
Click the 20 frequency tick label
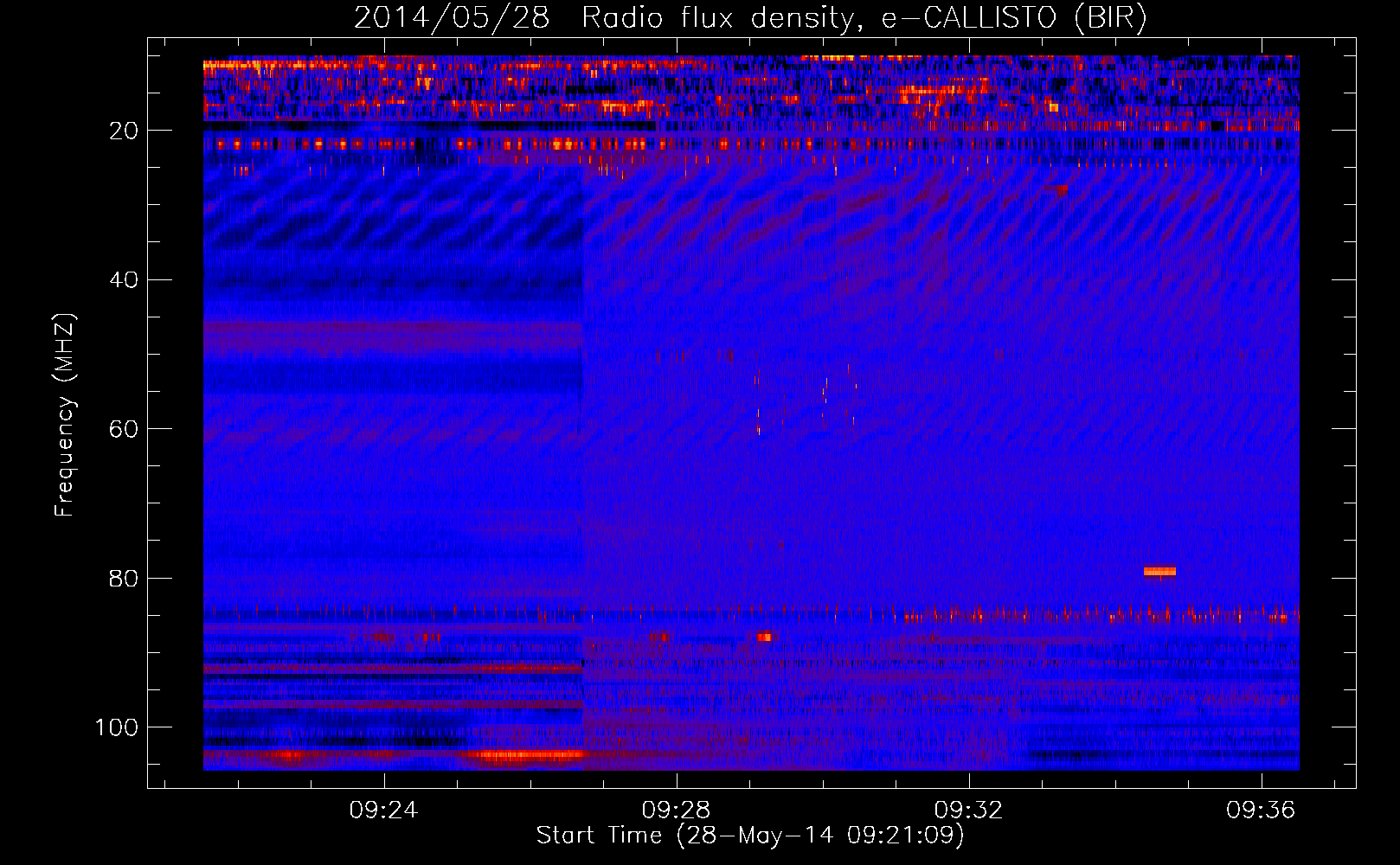click(x=124, y=131)
